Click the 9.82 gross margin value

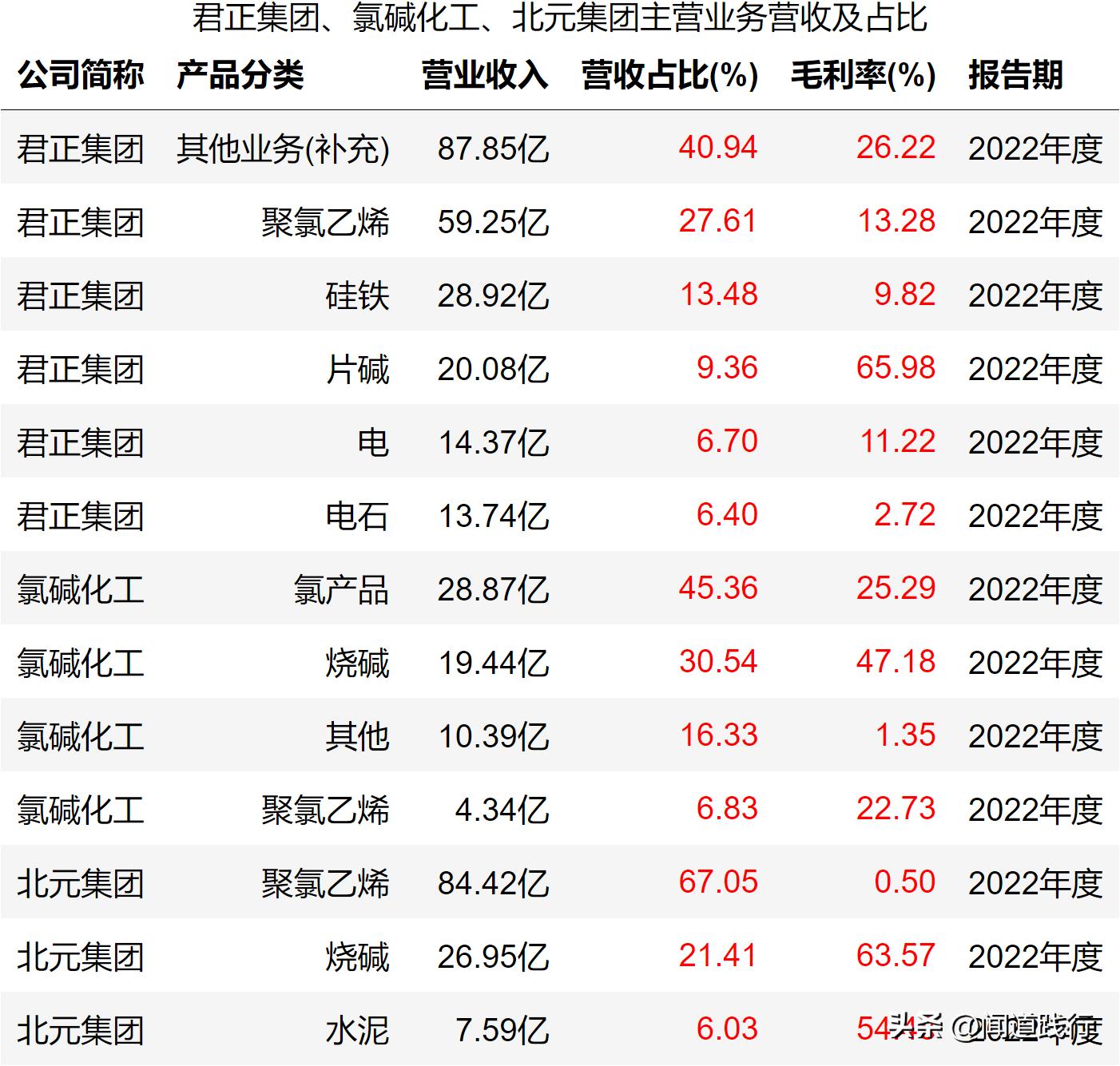click(x=905, y=295)
